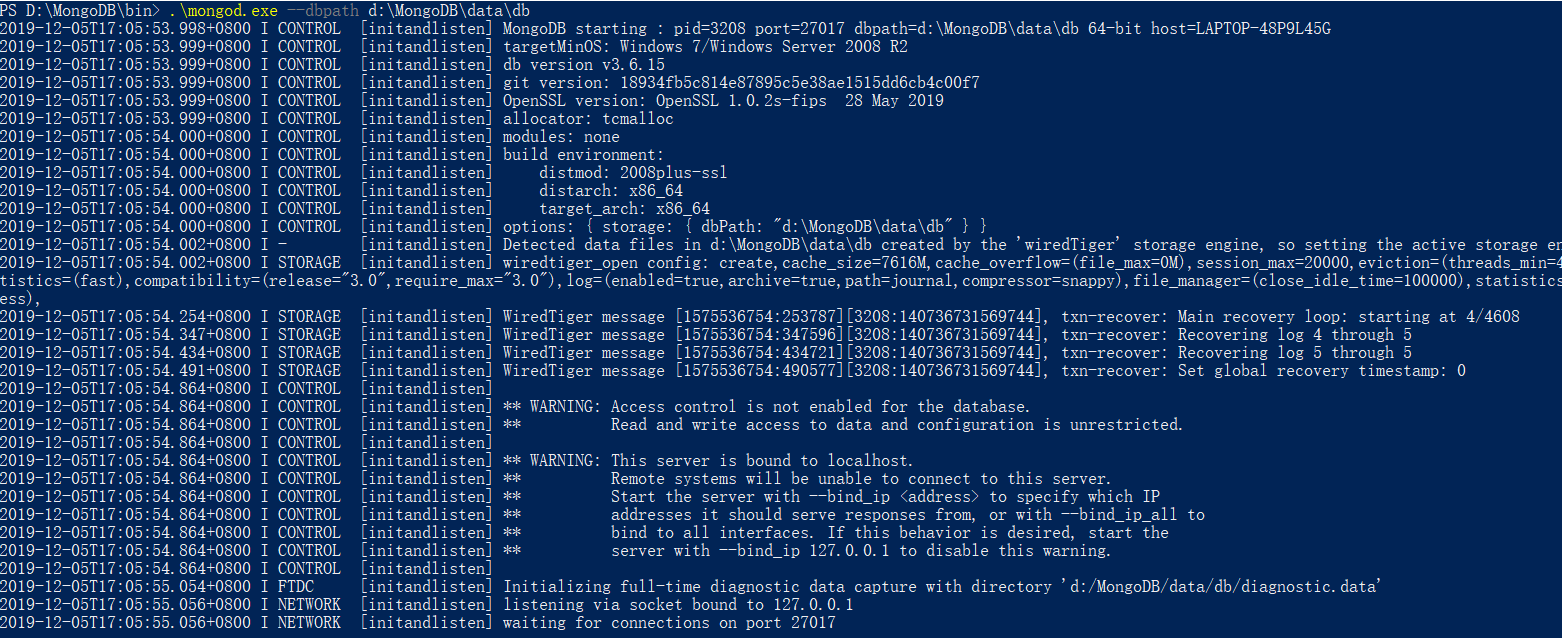The image size is (1562, 638).
Task: Click the 'target_arch: x86_64' line
Action: (x=624, y=208)
